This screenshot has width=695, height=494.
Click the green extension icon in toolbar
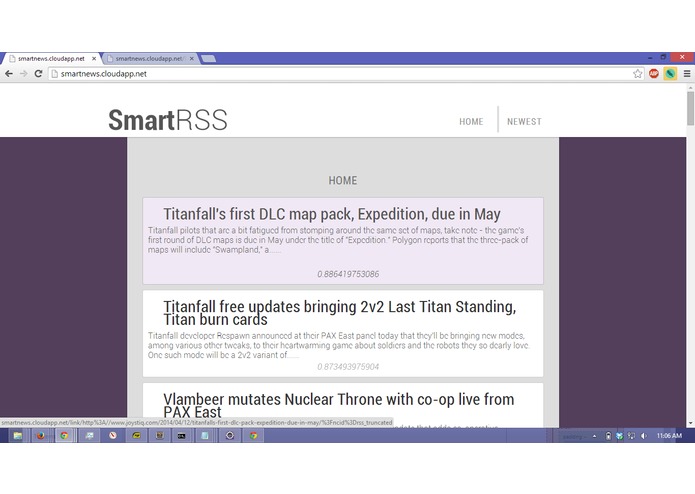pyautogui.click(x=670, y=74)
